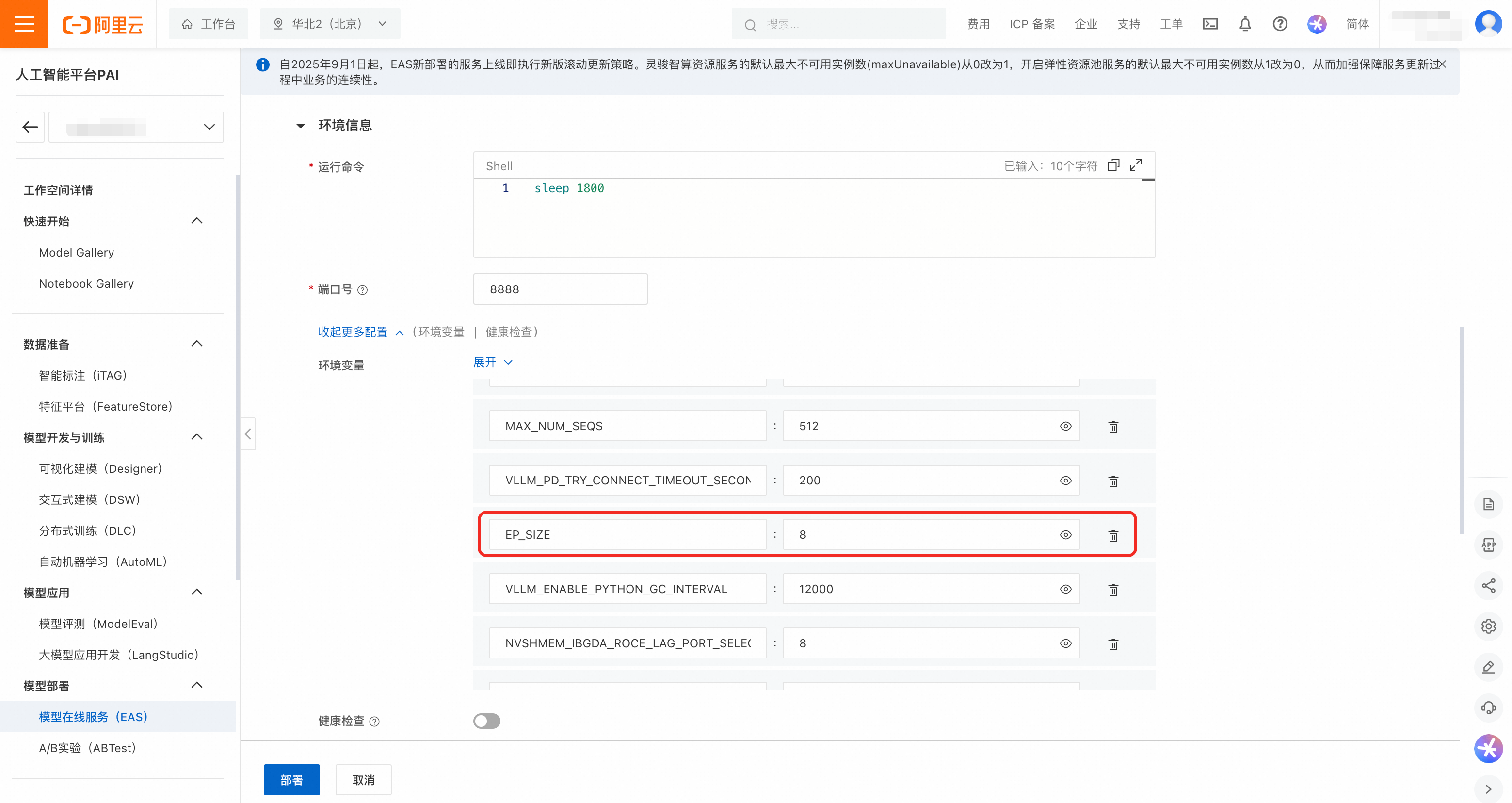Open the hamburger main menu
Viewport: 1512px width, 803px height.
(x=24, y=24)
